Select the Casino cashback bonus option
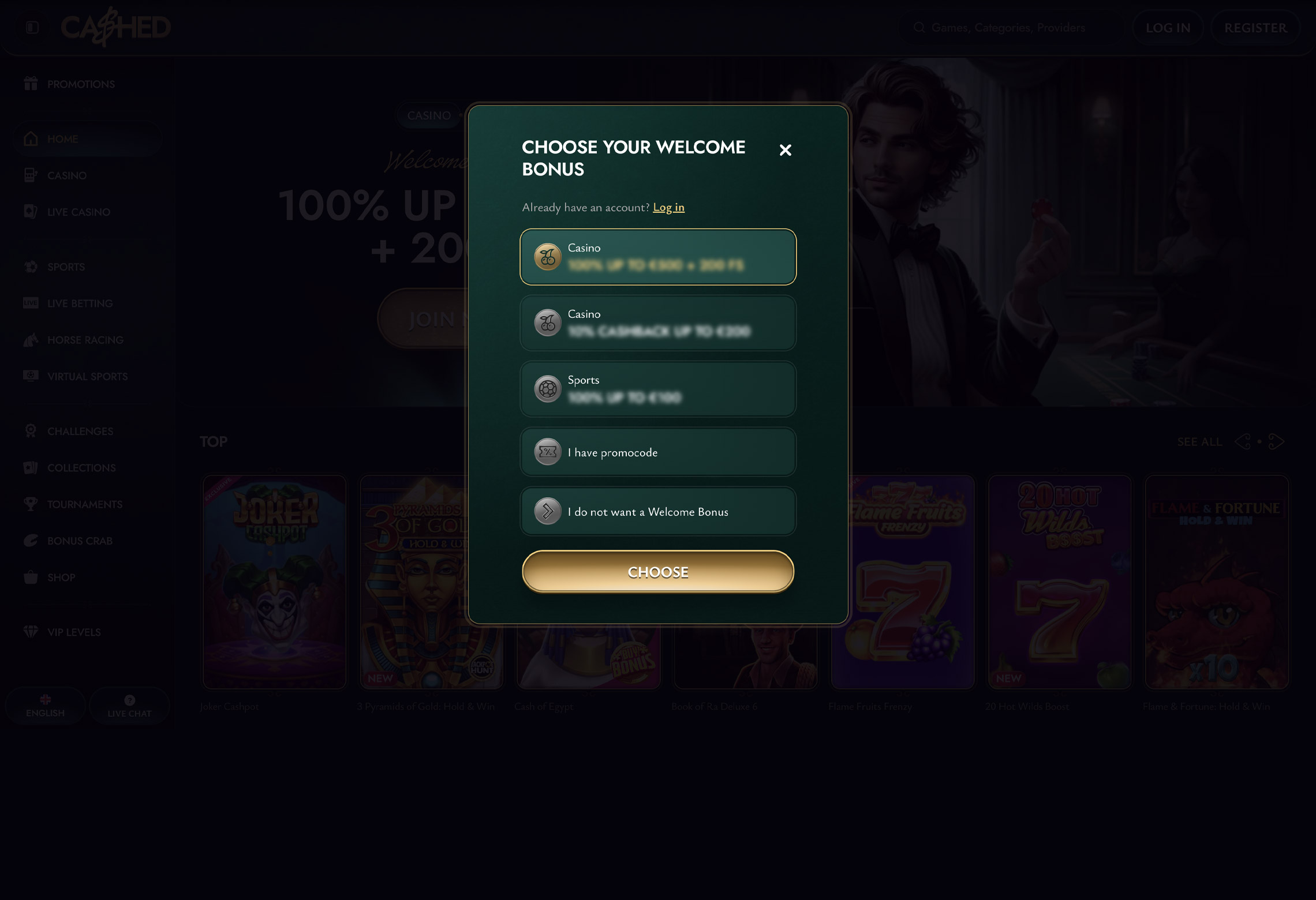The image size is (1316, 900). coord(658,323)
